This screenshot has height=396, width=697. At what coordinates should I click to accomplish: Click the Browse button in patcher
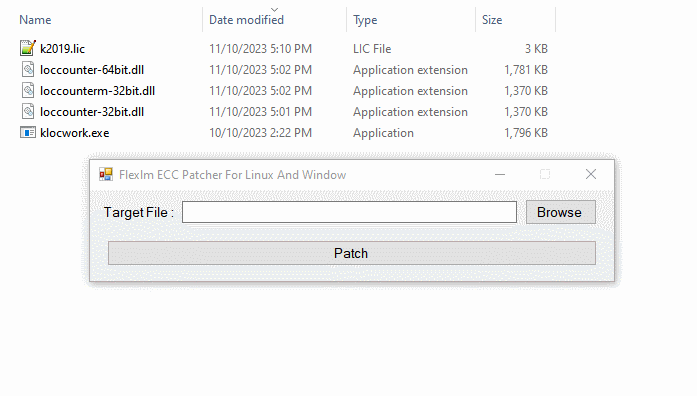click(x=561, y=212)
